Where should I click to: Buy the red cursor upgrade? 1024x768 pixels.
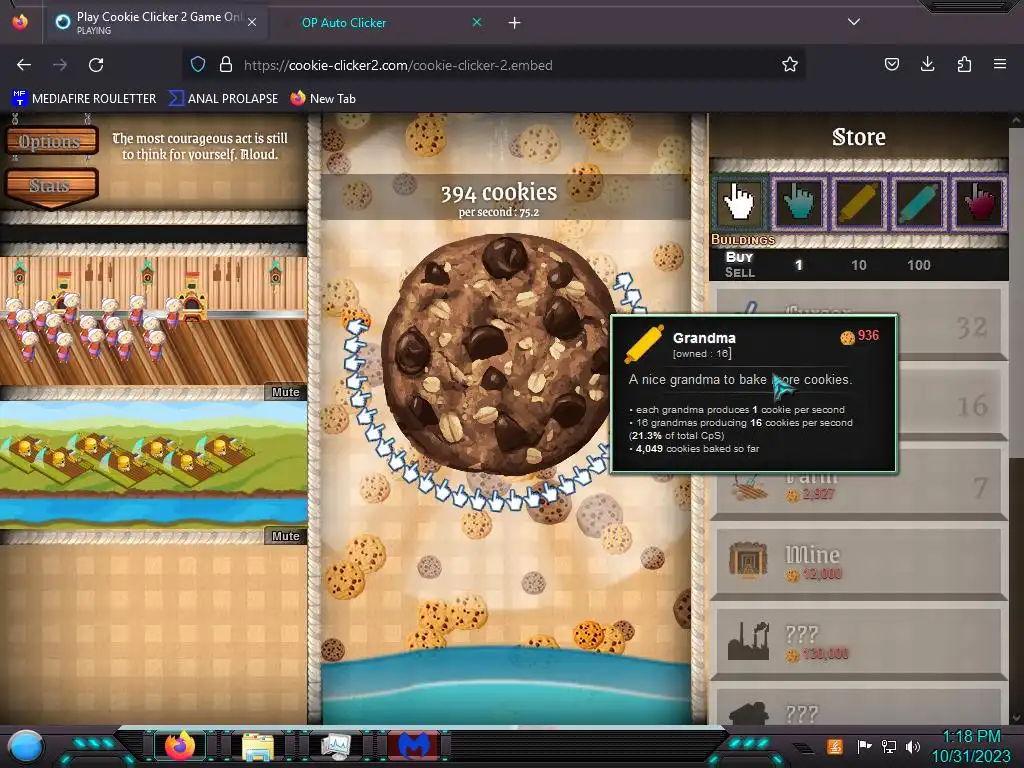pyautogui.click(x=978, y=202)
